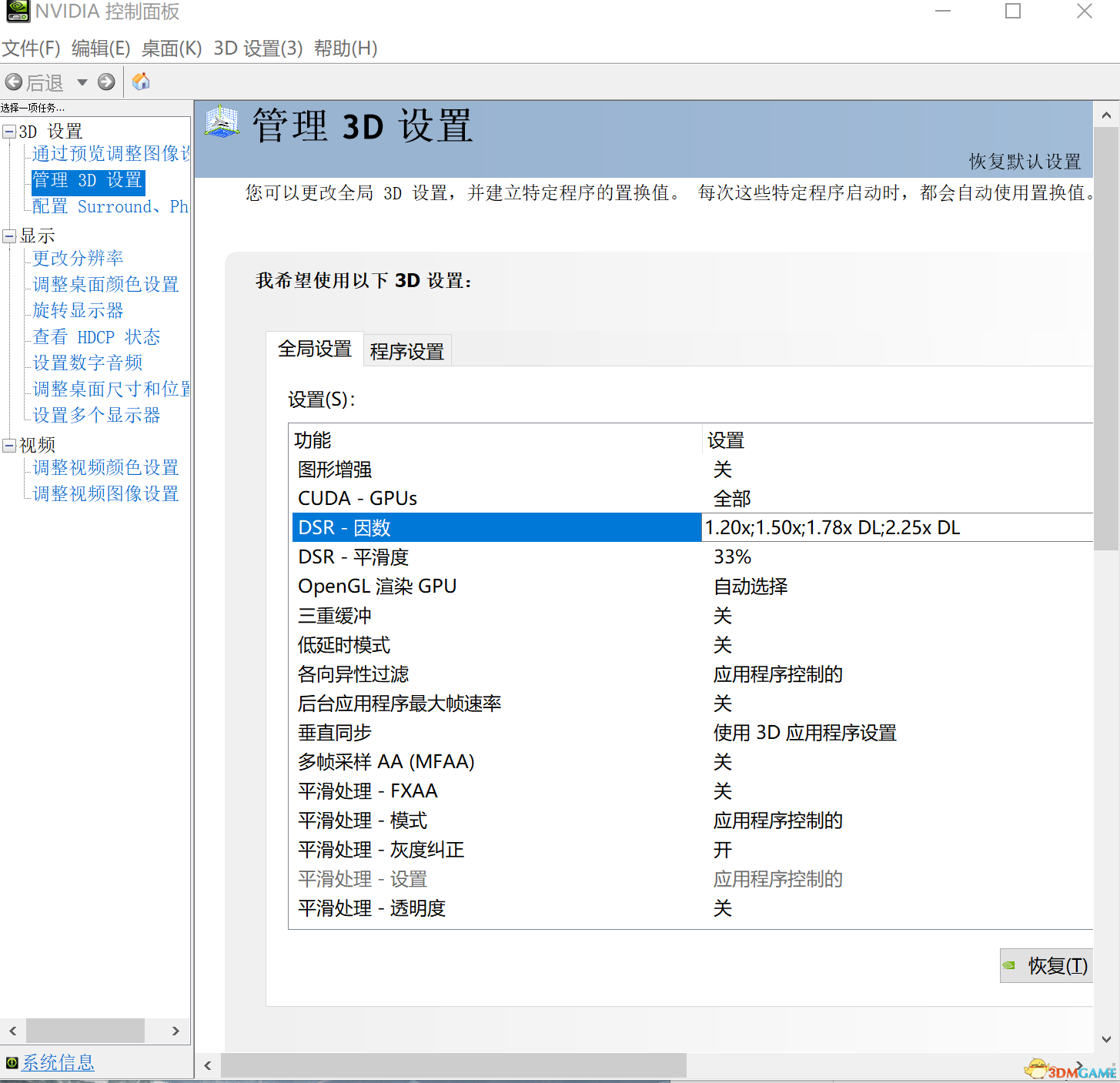Switch to the 程序设置 tab
This screenshot has width=1120, height=1083.
click(x=407, y=352)
